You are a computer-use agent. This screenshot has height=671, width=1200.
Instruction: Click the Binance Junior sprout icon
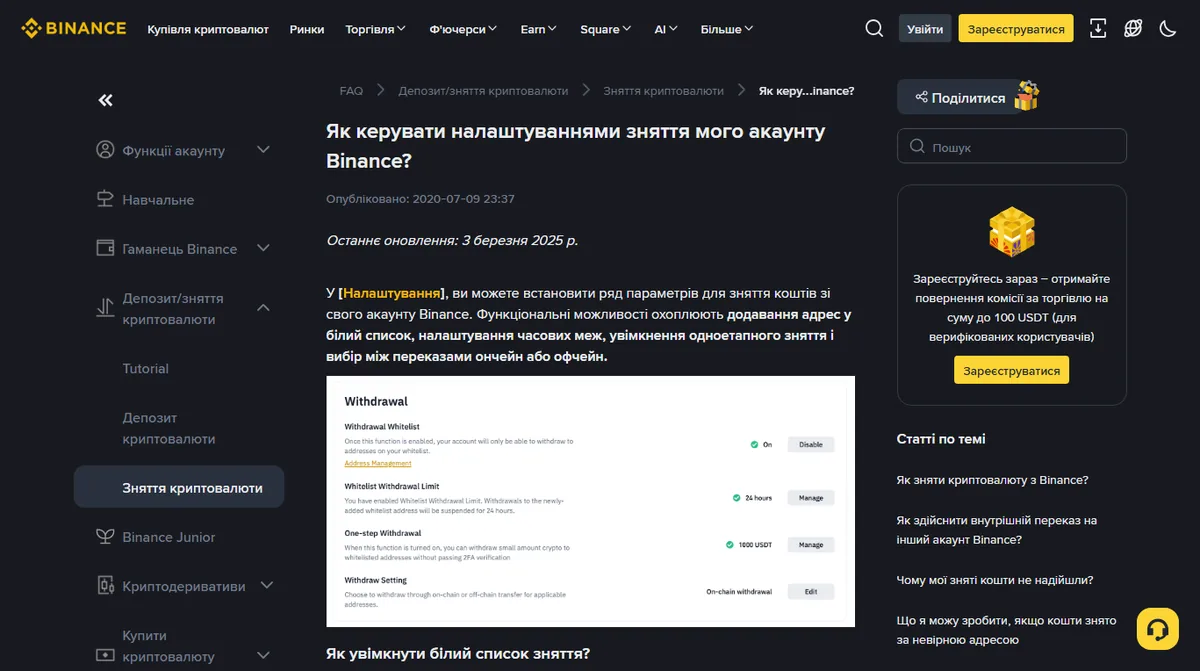(105, 537)
